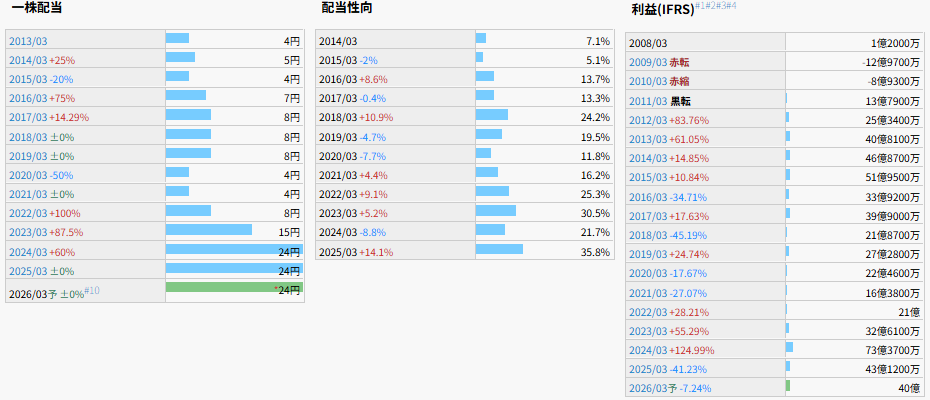Click 2022/03 +100% in 一株配当 table
Viewport: 930px width, 400px height.
point(44,213)
